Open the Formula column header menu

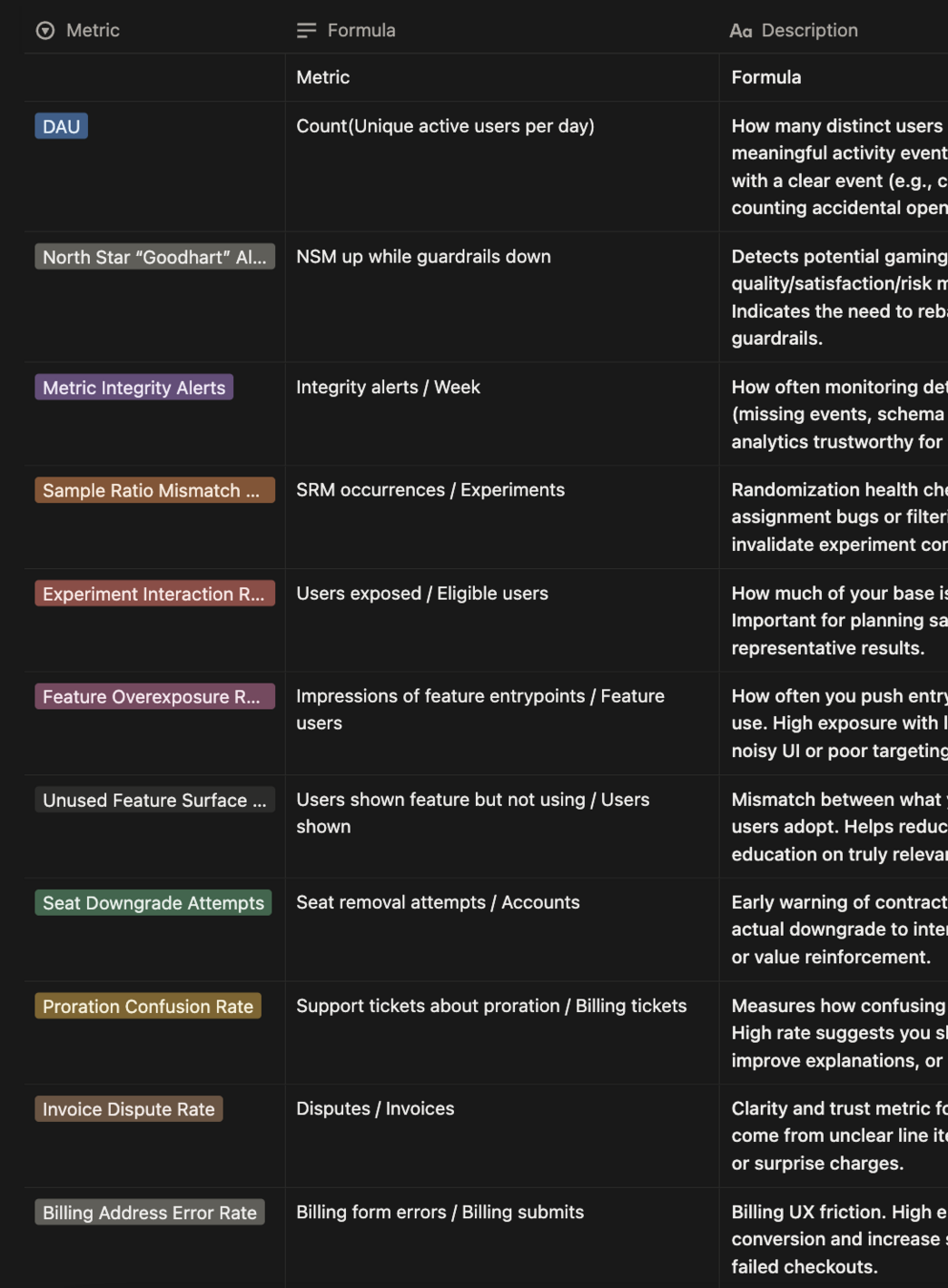pyautogui.click(x=361, y=31)
